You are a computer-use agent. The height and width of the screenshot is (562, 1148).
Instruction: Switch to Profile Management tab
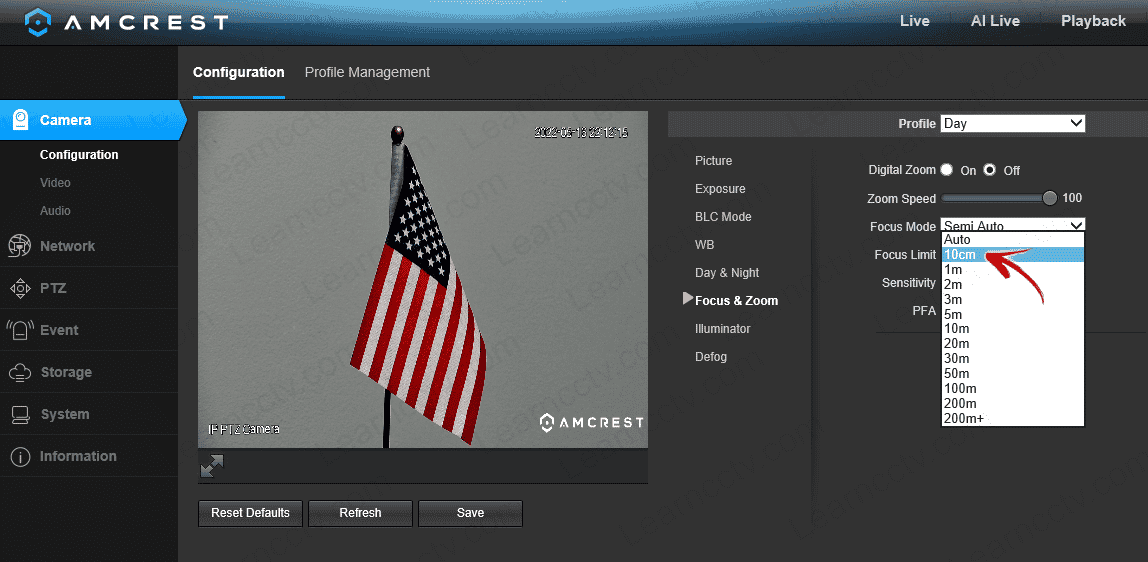pyautogui.click(x=367, y=72)
